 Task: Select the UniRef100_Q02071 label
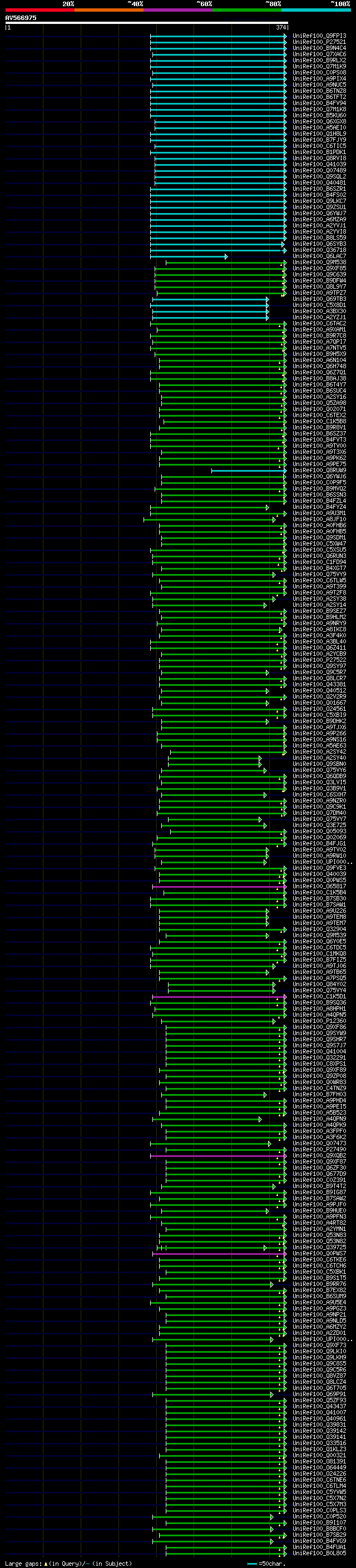(319, 409)
